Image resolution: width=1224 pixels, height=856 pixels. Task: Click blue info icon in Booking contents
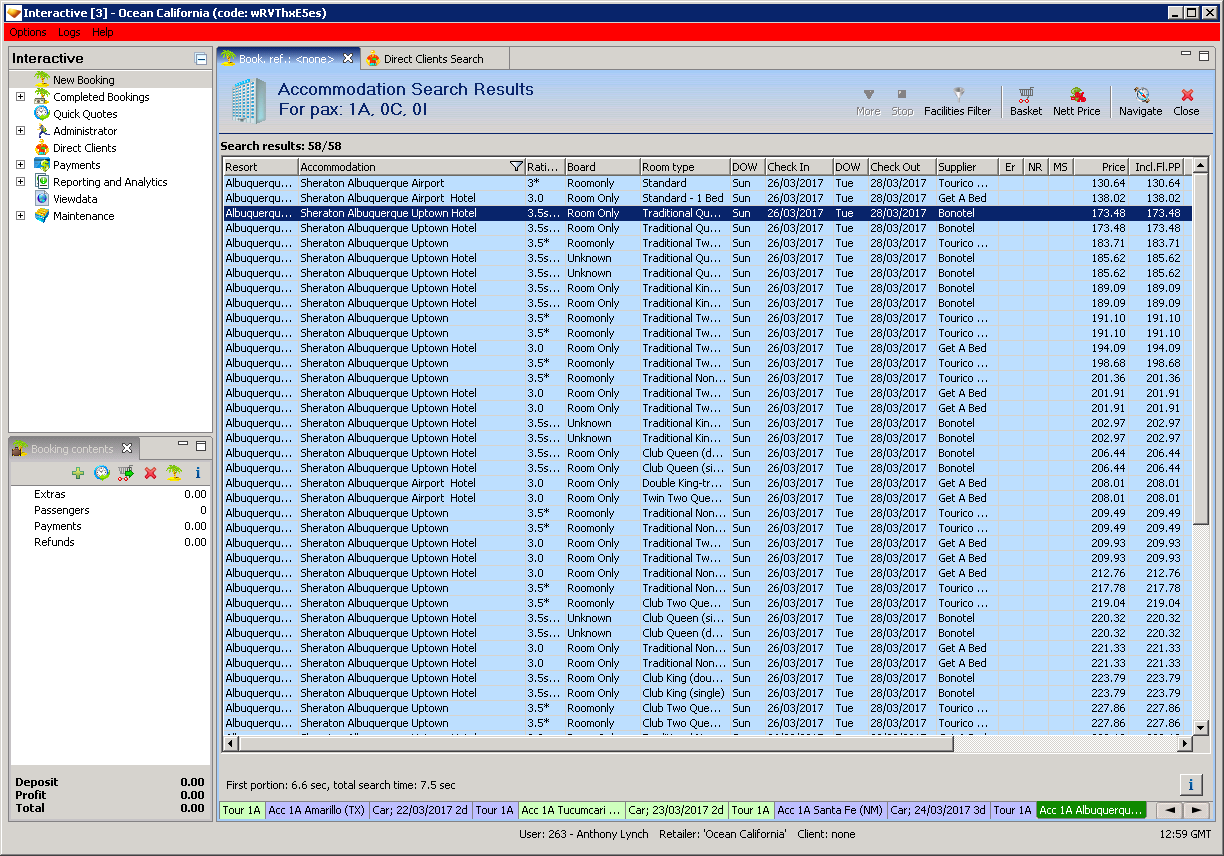[x=198, y=473]
